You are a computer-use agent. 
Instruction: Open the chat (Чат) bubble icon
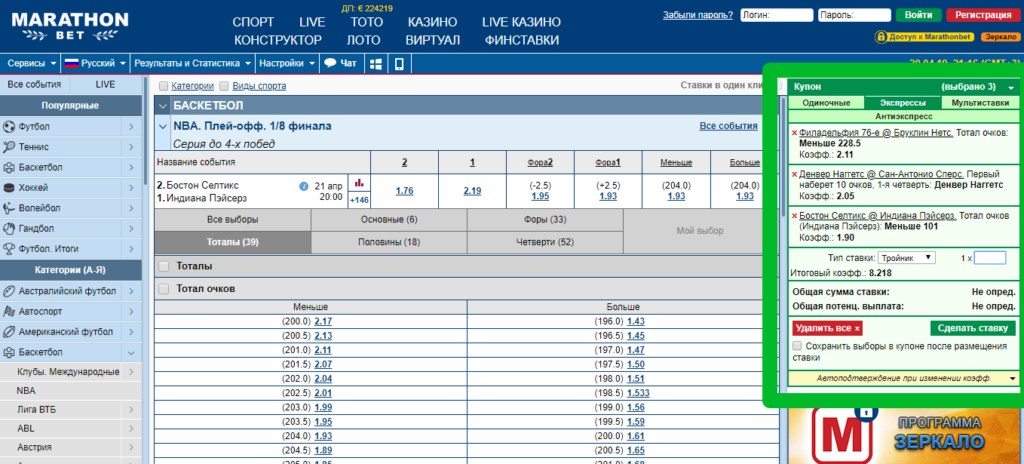click(x=329, y=63)
